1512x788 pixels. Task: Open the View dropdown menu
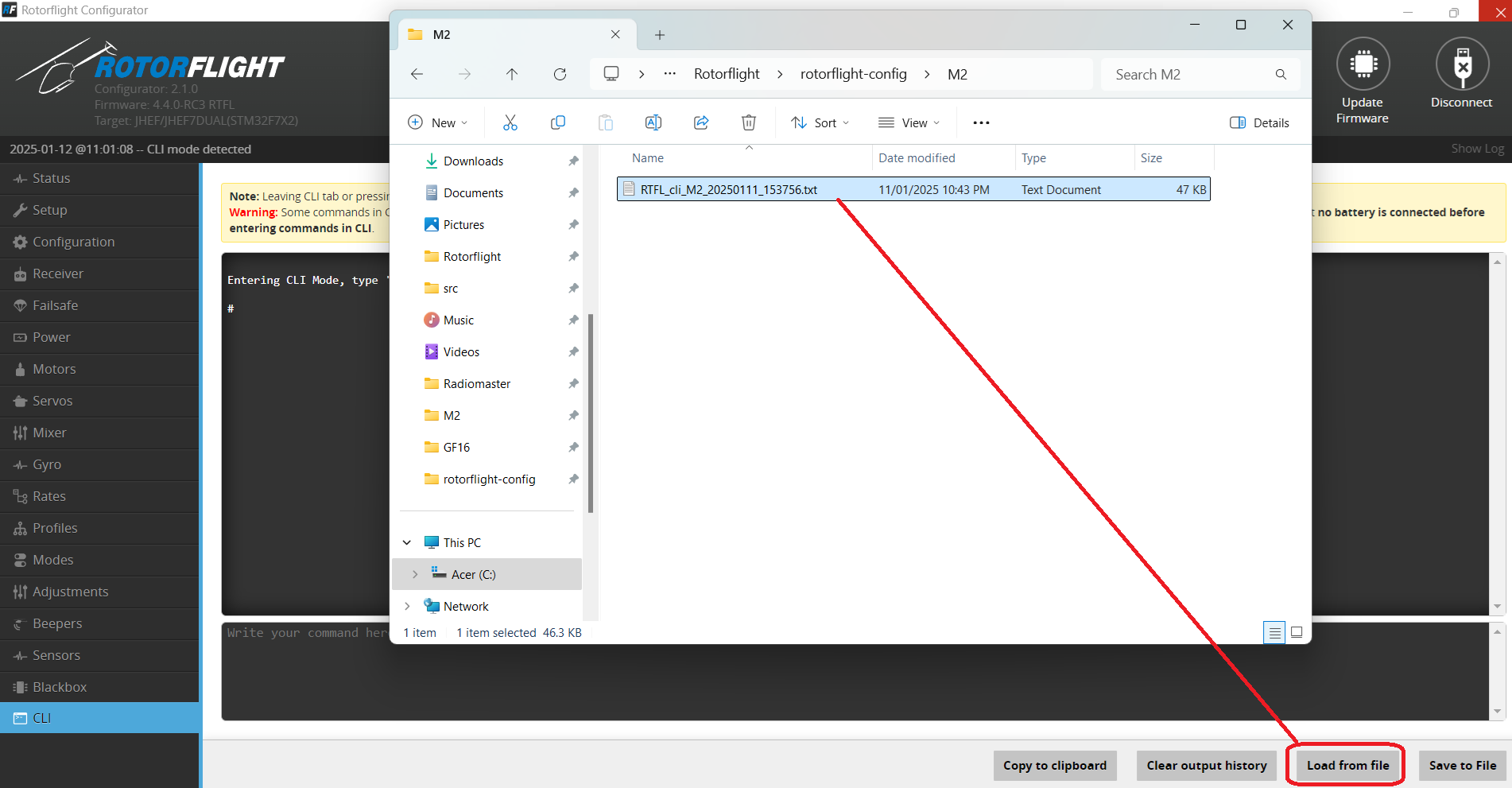tap(909, 122)
